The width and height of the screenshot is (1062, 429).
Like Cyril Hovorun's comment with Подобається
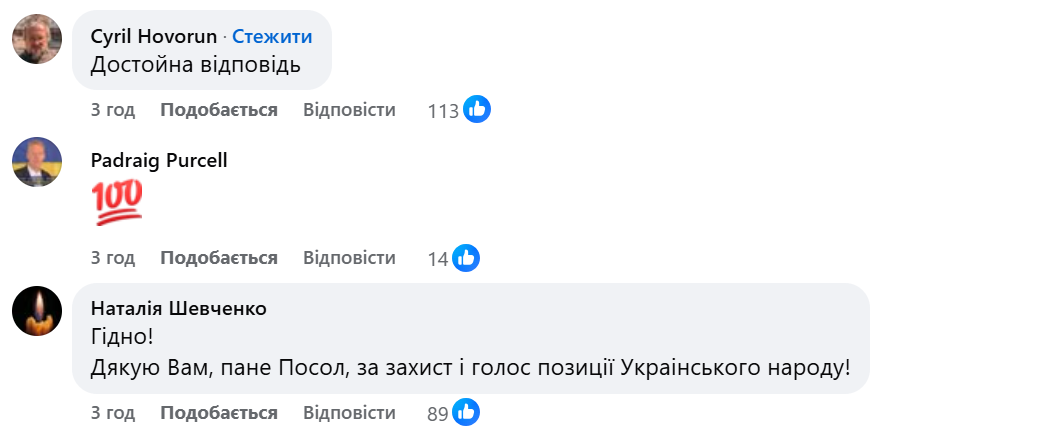219,110
